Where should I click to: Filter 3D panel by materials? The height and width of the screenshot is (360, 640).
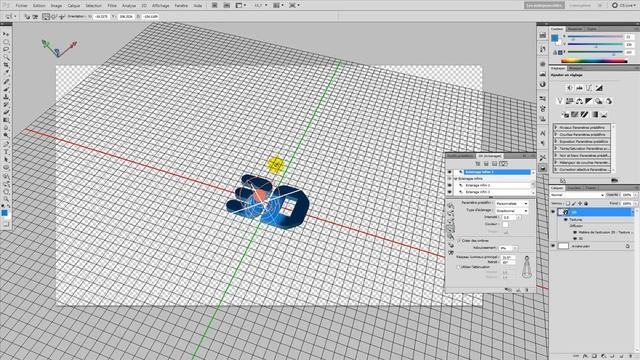pos(495,164)
